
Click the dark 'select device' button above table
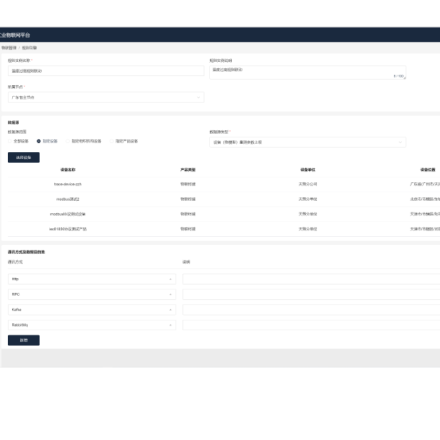[x=24, y=157]
